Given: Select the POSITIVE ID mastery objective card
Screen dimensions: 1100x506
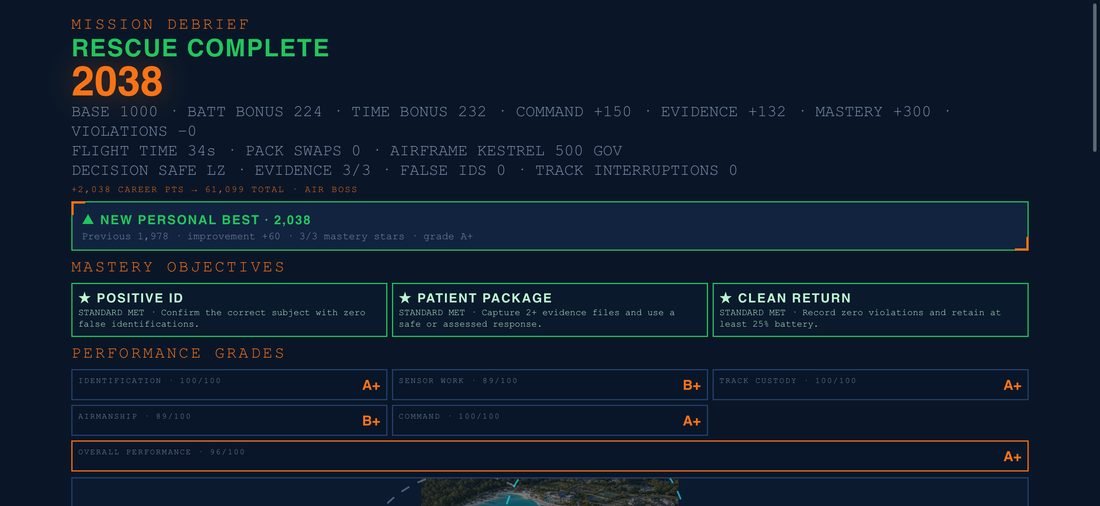Looking at the screenshot, I should click(229, 310).
